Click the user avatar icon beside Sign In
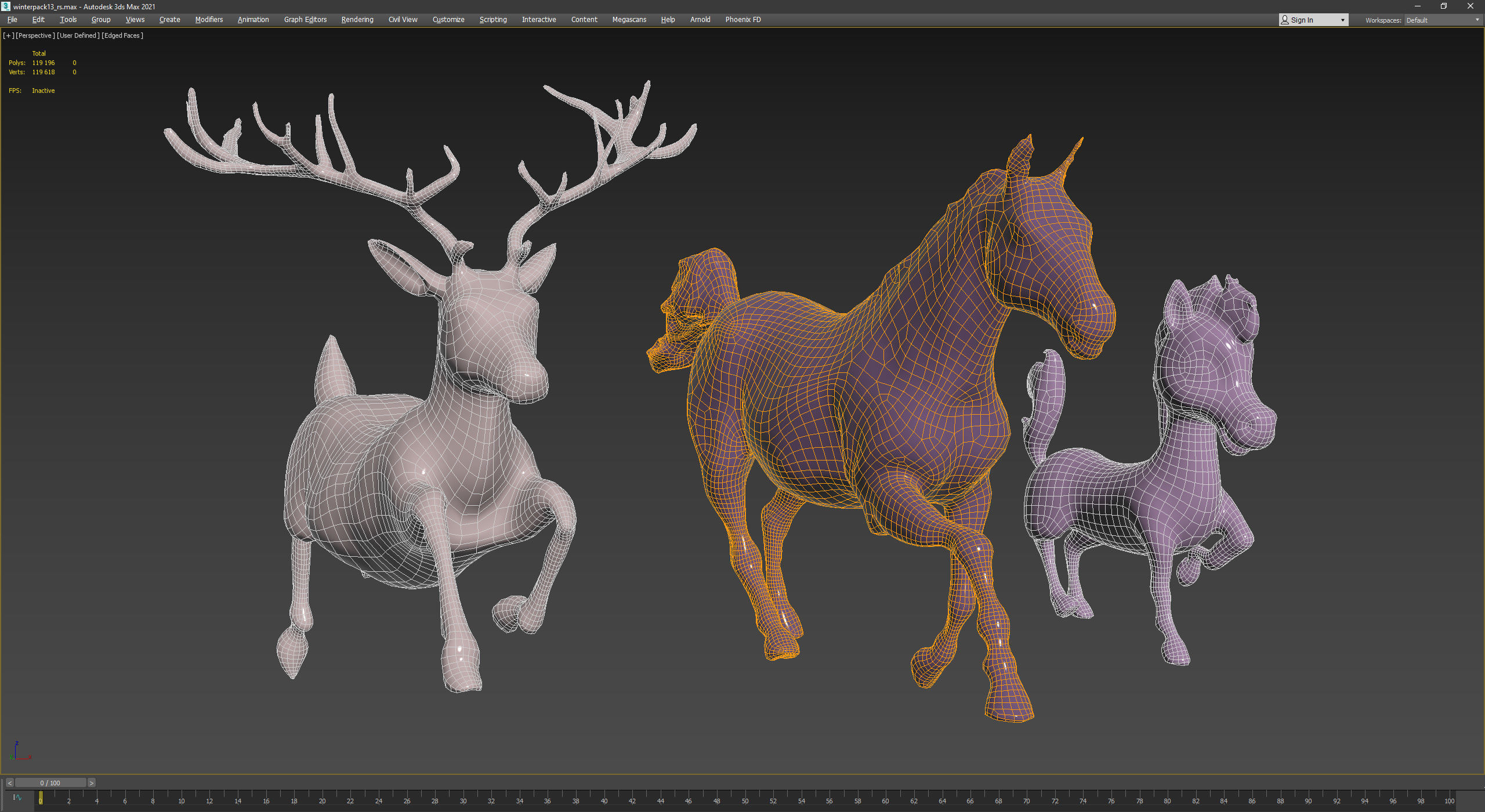This screenshot has height=812, width=1485. point(1285,20)
